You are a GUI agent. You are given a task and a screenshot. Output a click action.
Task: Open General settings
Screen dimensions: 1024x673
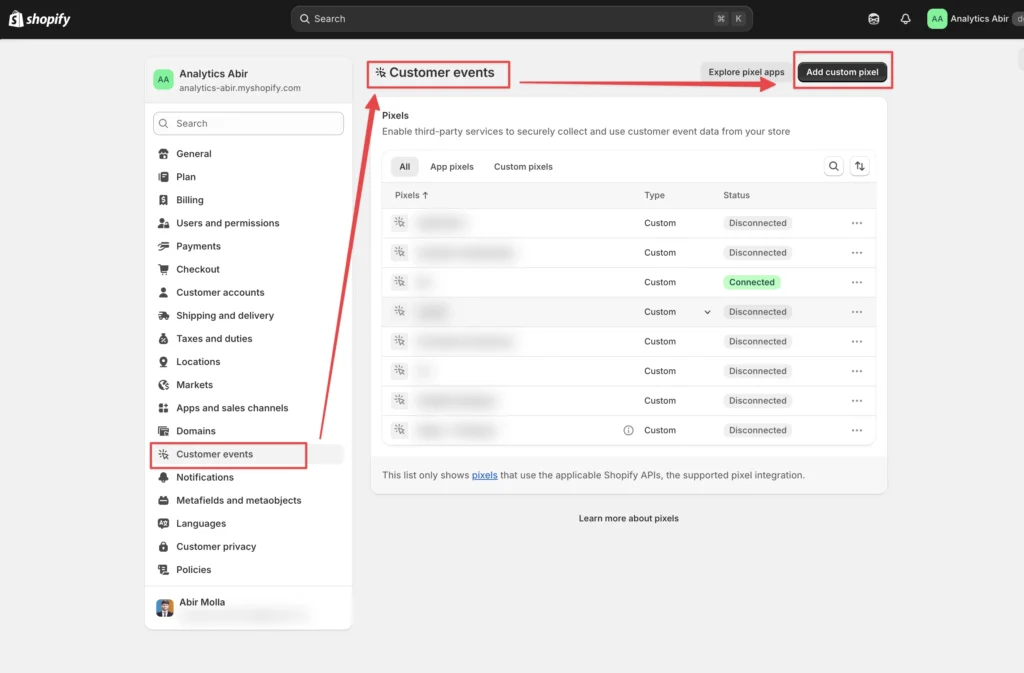(x=193, y=154)
